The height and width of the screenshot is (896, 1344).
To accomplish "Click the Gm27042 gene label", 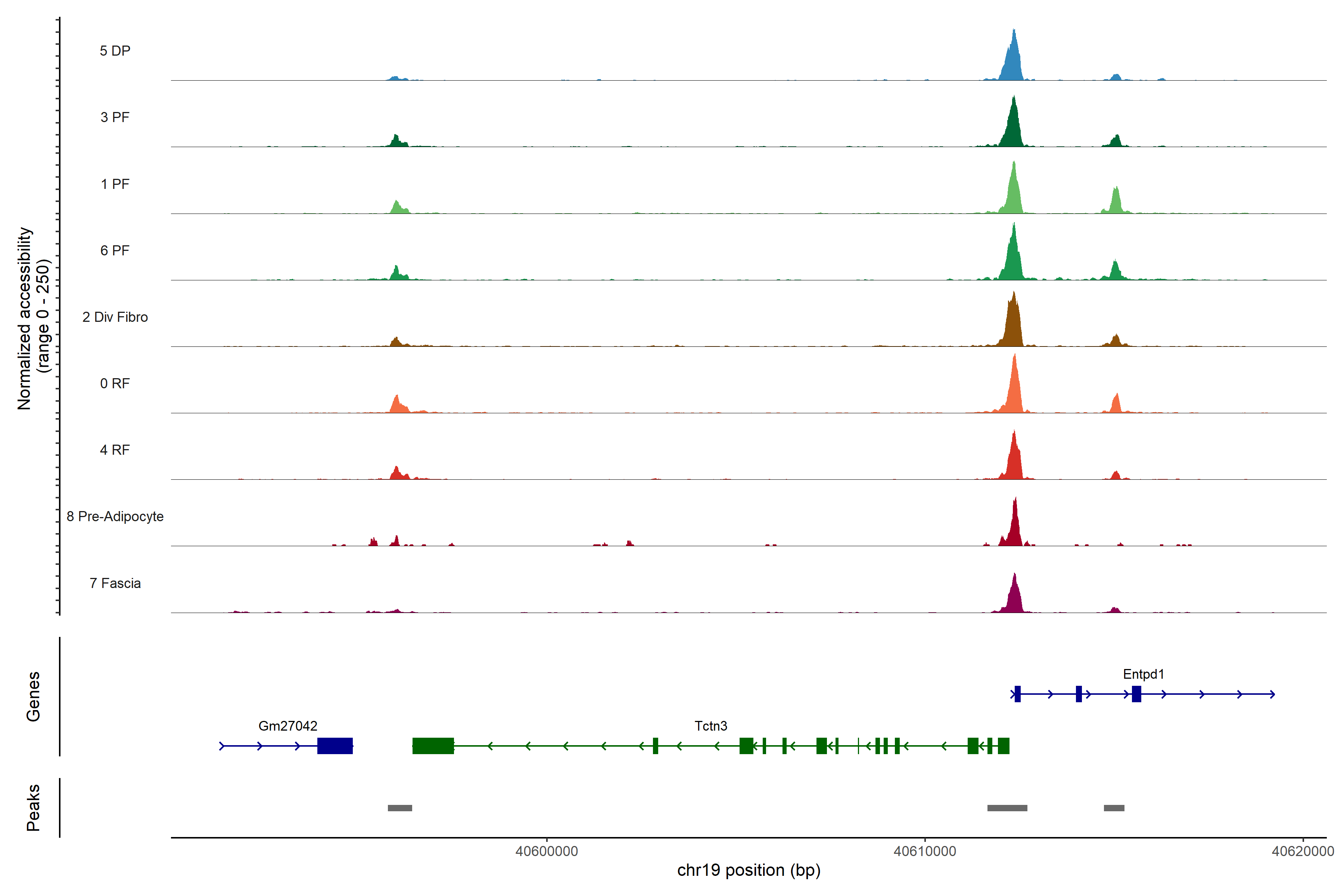I will (x=287, y=726).
